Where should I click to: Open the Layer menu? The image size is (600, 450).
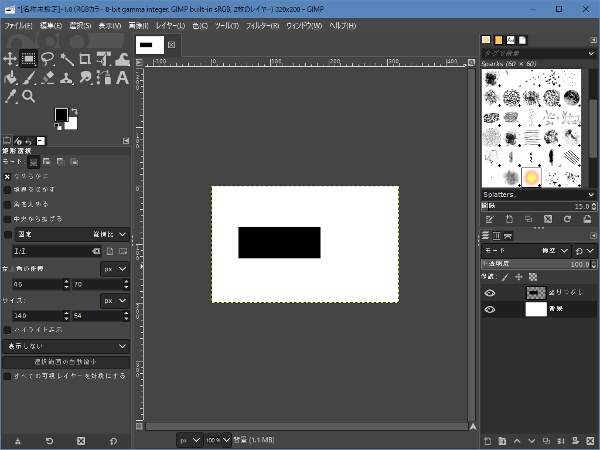pos(167,25)
